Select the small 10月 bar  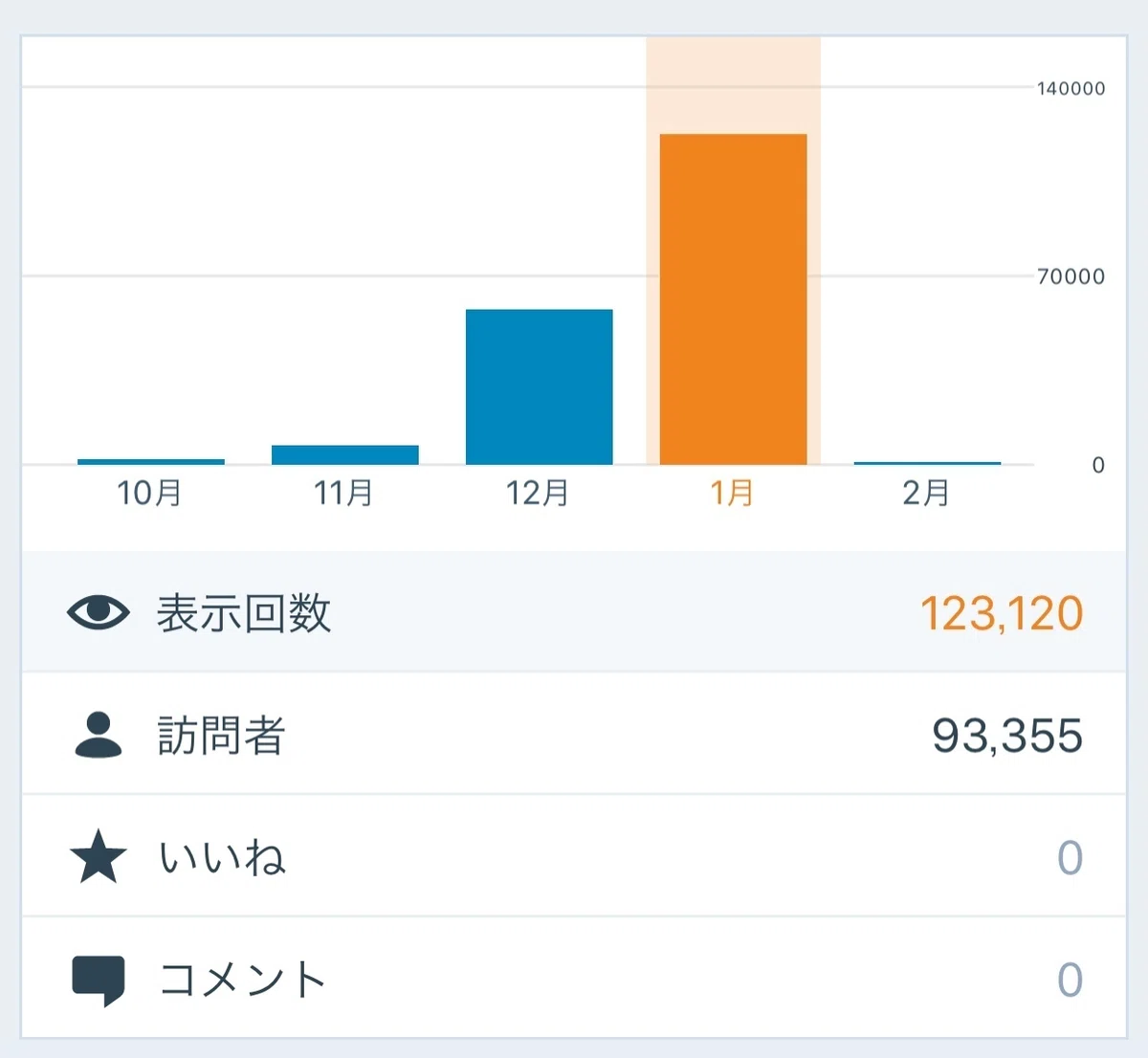point(151,462)
